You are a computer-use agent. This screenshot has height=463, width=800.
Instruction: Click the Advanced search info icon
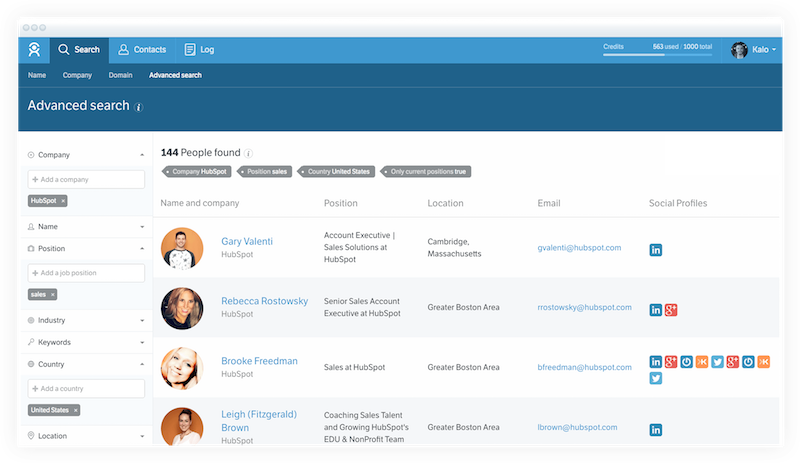click(x=138, y=107)
